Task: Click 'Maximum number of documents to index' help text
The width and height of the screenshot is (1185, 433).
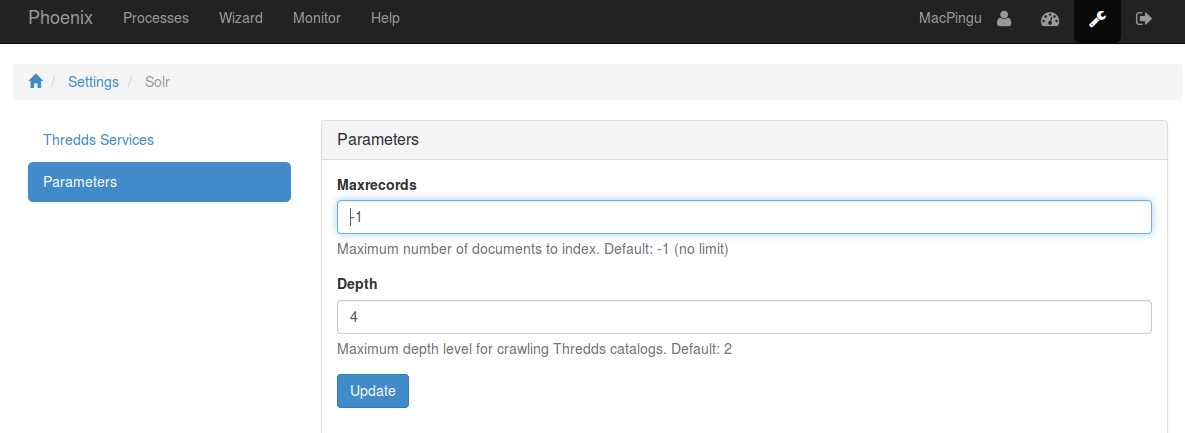Action: [533, 249]
